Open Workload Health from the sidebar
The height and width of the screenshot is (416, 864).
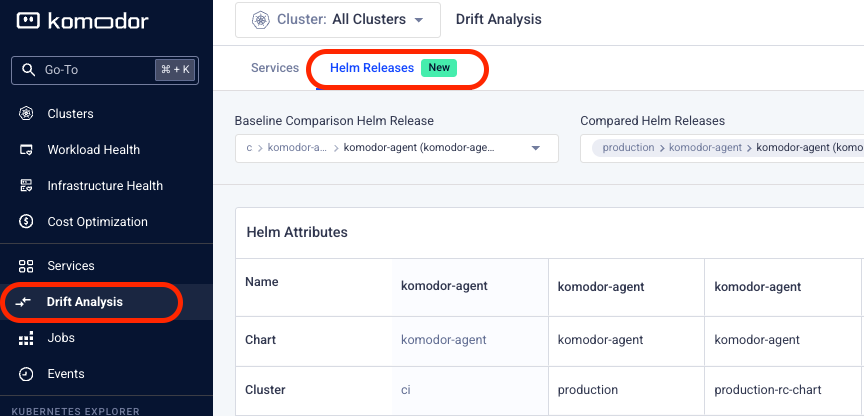click(93, 150)
